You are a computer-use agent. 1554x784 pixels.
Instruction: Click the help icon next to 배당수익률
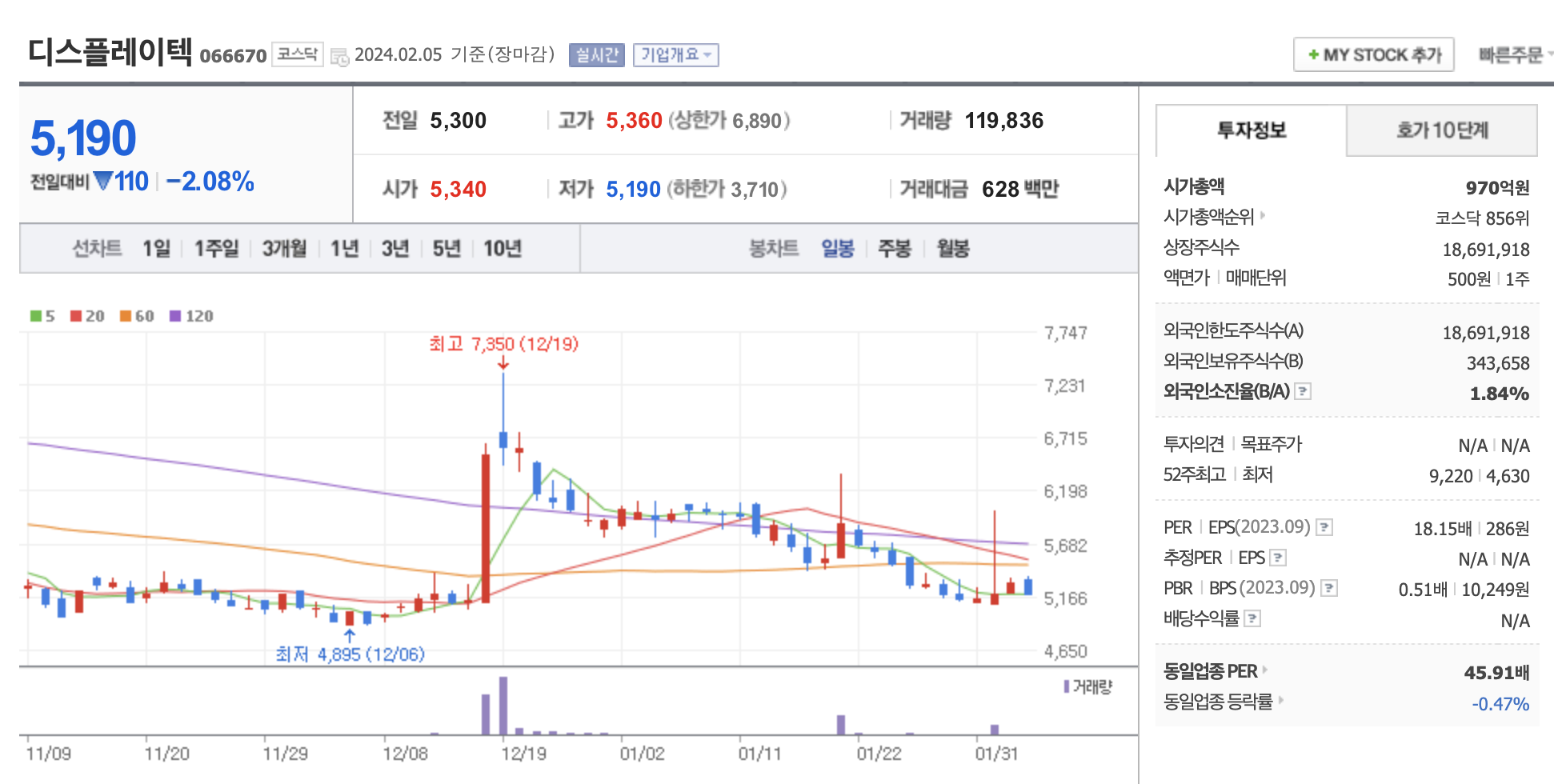tap(1253, 618)
